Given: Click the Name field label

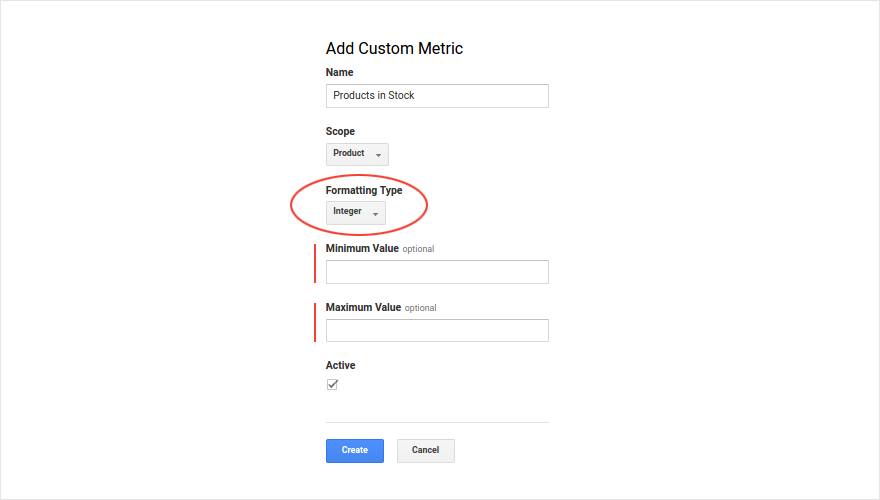Looking at the screenshot, I should [x=340, y=72].
